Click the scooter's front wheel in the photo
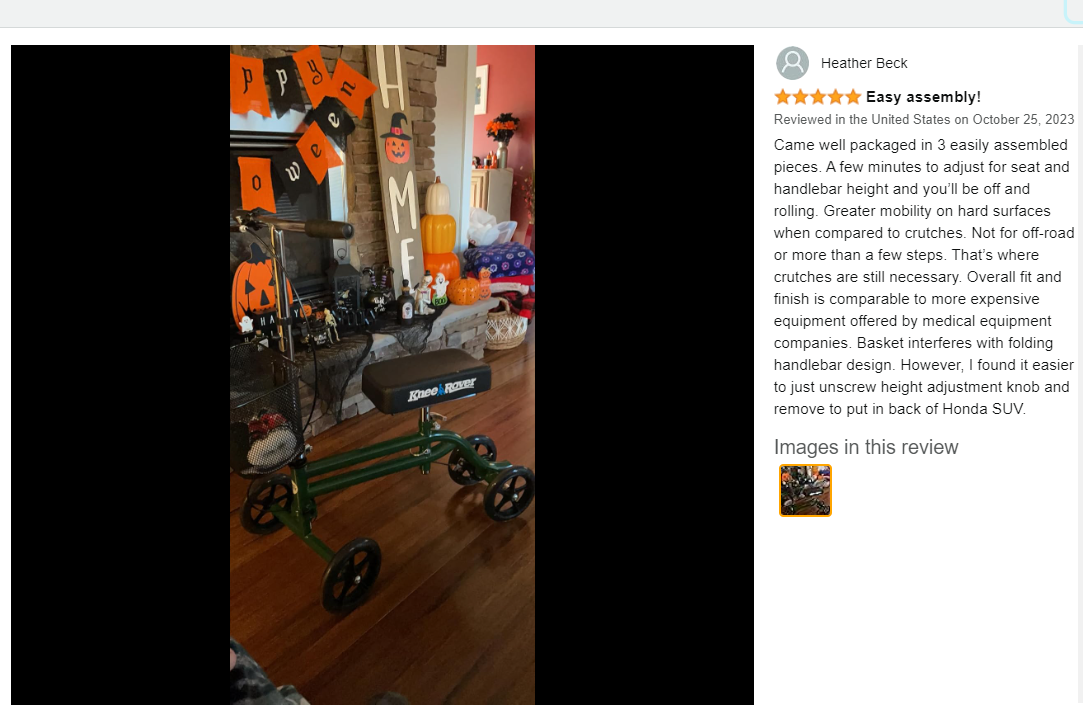The width and height of the screenshot is (1083, 711). 351,575
